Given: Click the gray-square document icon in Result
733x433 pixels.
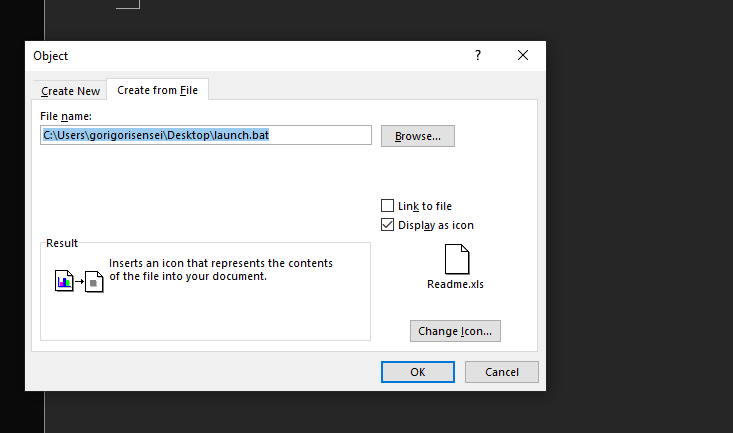Looking at the screenshot, I should (x=94, y=282).
